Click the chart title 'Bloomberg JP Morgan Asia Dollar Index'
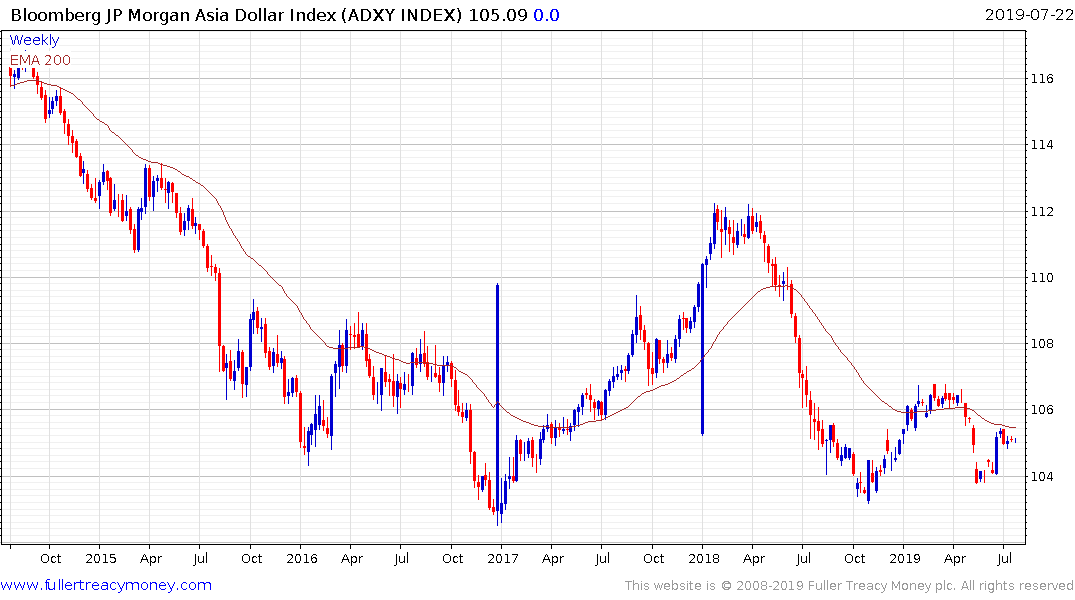This screenshot has height=600, width=1075. point(175,14)
